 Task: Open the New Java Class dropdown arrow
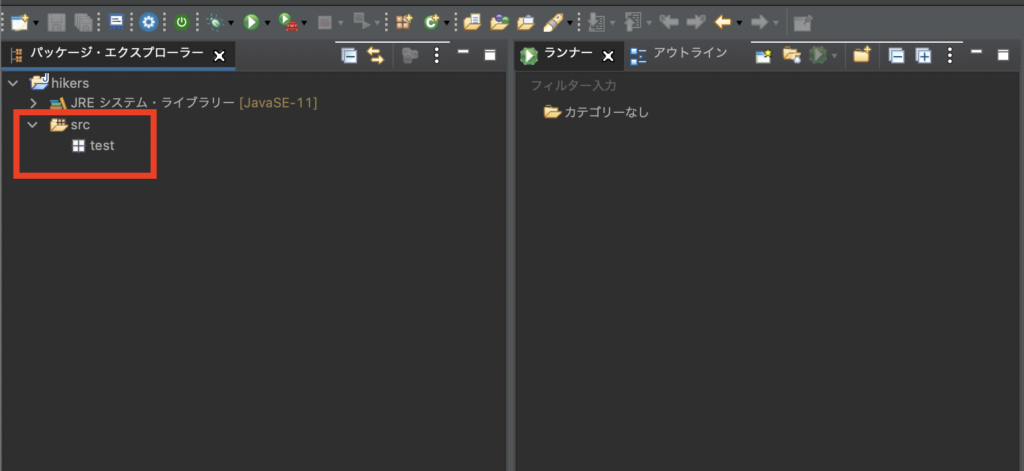coord(447,24)
